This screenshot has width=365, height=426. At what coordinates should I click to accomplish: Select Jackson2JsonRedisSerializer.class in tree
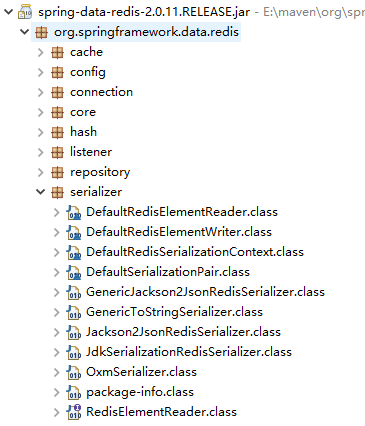coord(183,332)
